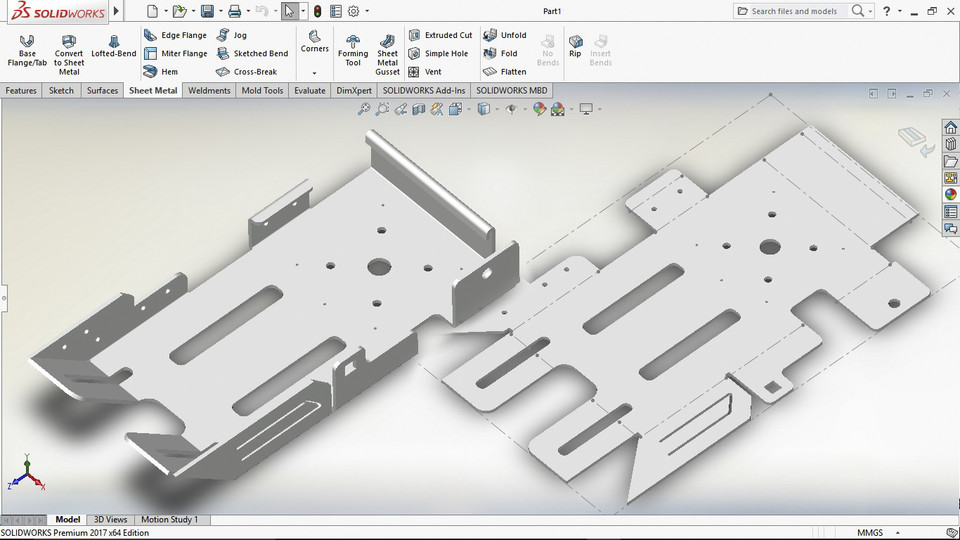Click the Search files and models field
This screenshot has height=540, width=960.
[x=794, y=11]
